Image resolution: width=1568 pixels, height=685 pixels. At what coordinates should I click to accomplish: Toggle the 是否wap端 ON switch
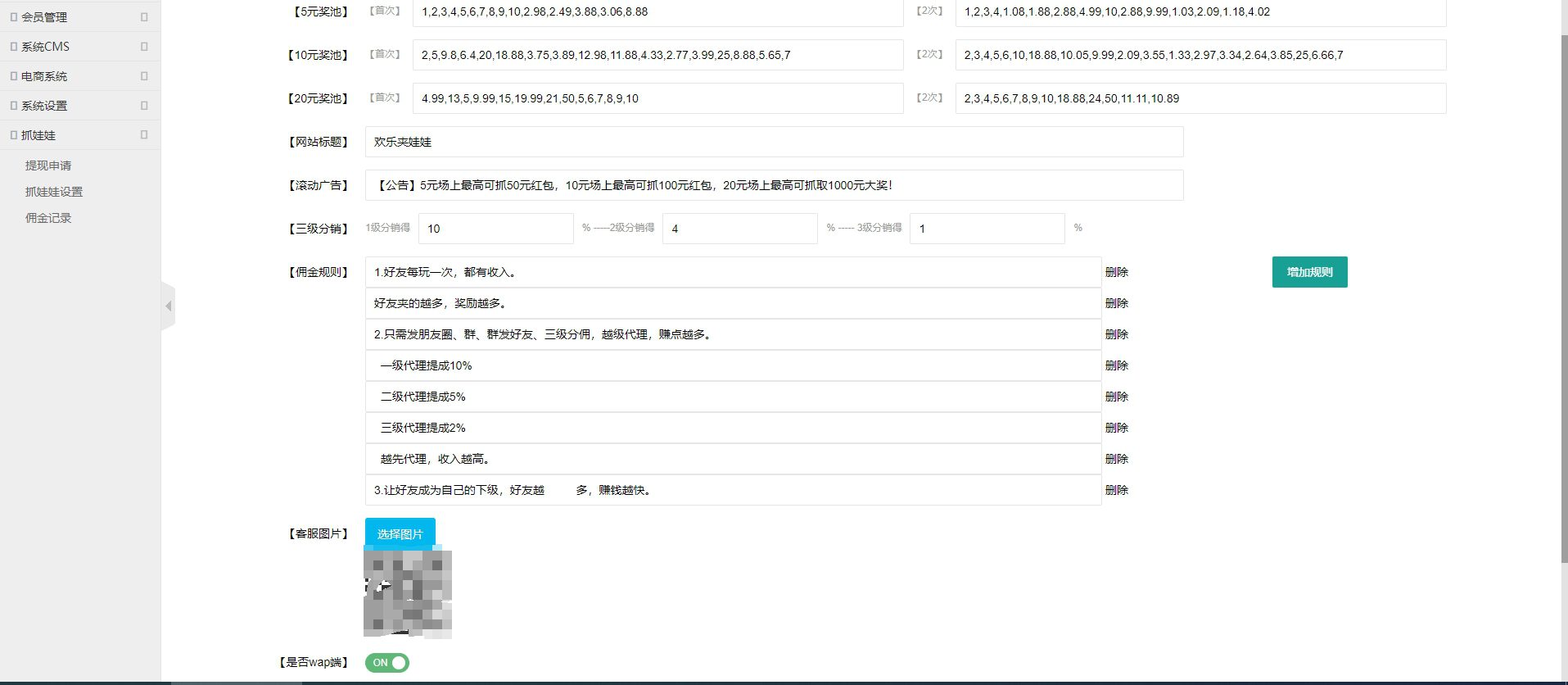(387, 663)
